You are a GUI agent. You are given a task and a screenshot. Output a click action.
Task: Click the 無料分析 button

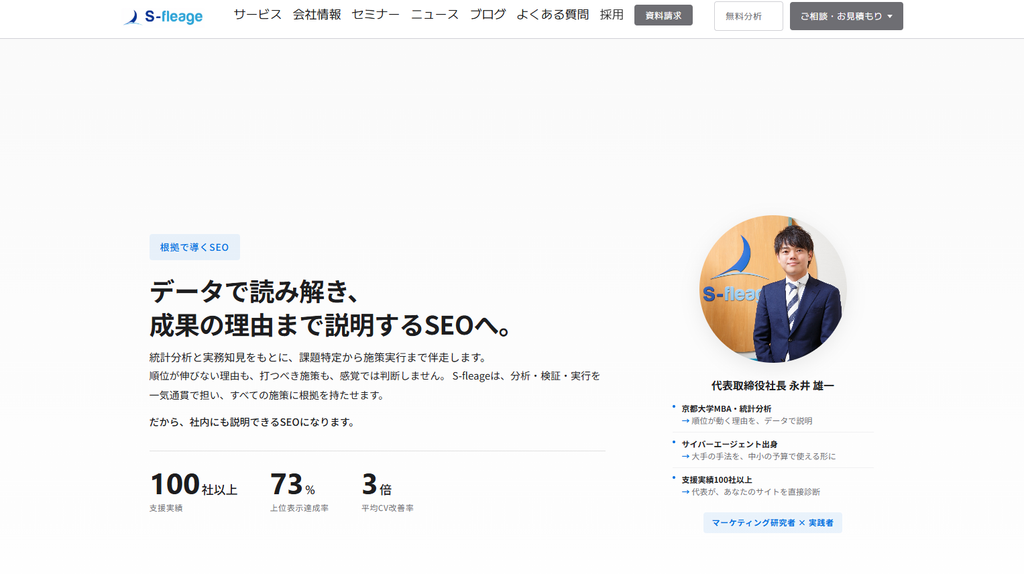coord(748,16)
